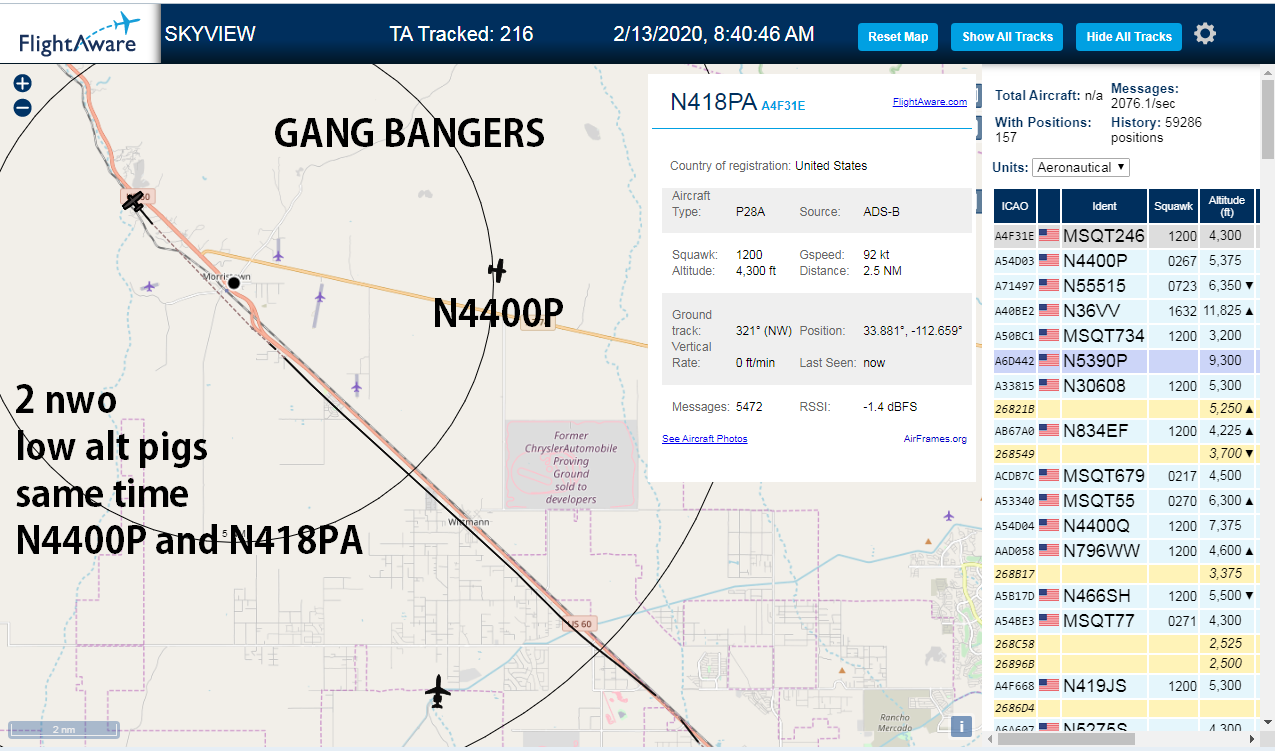Select ident N4400P in the aircraft table
The image size is (1275, 751).
pos(1096,261)
